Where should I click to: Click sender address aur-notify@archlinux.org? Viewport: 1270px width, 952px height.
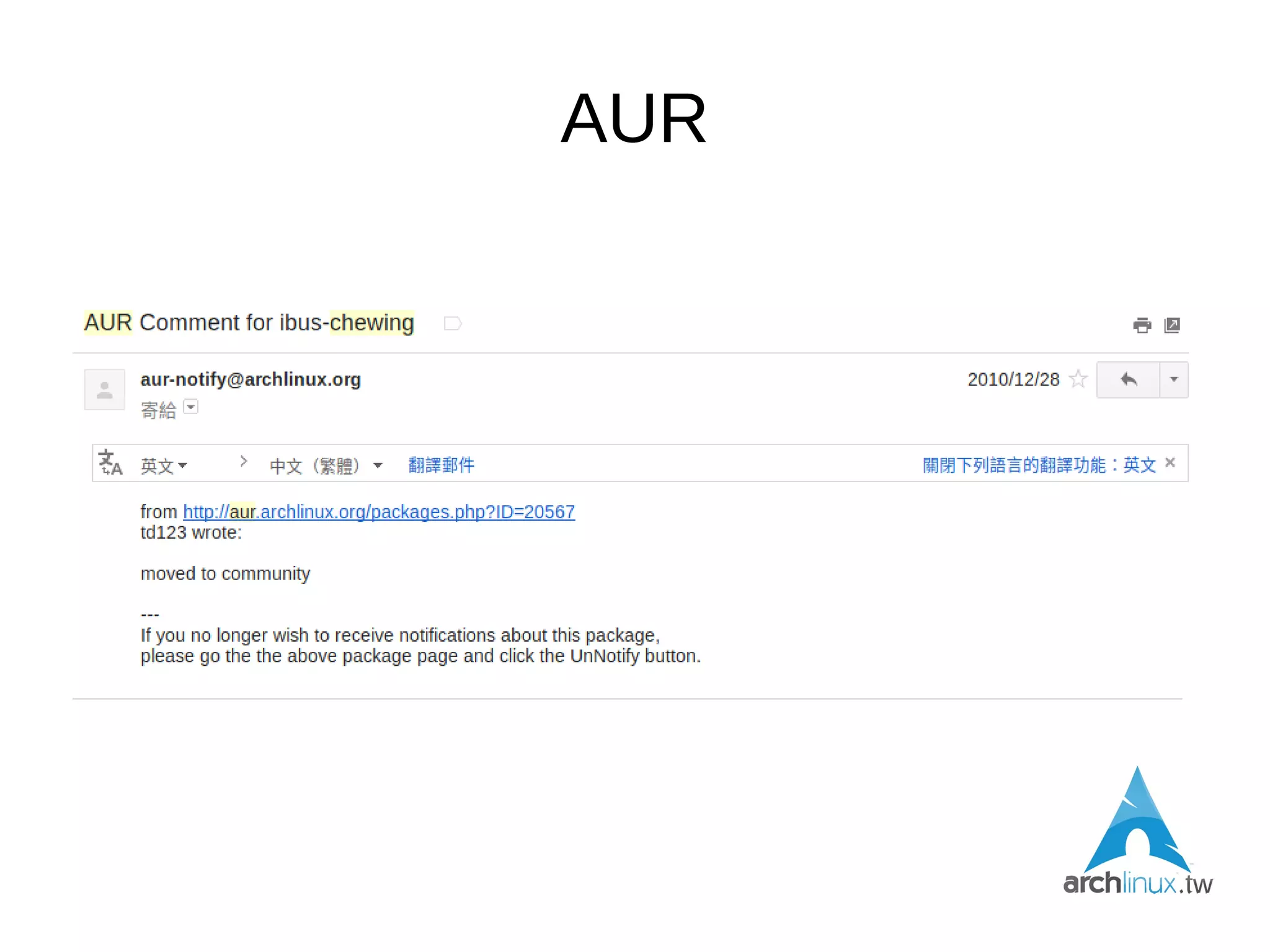click(251, 379)
